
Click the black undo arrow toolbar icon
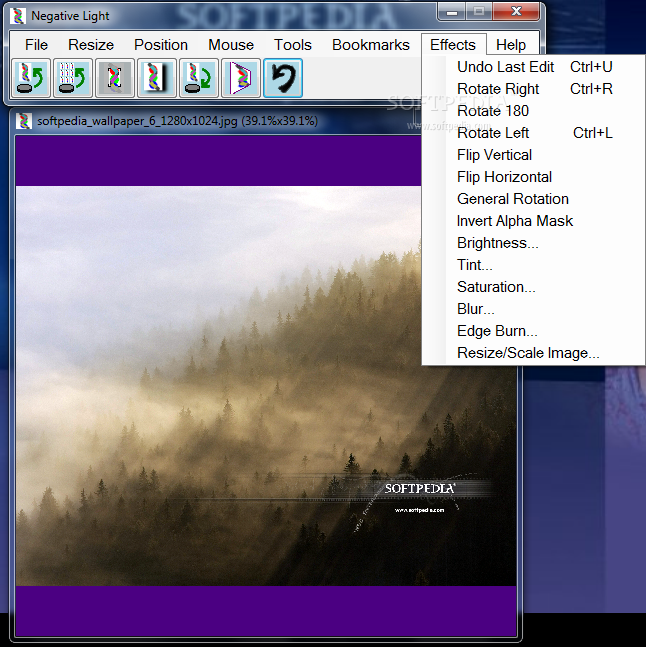point(283,78)
